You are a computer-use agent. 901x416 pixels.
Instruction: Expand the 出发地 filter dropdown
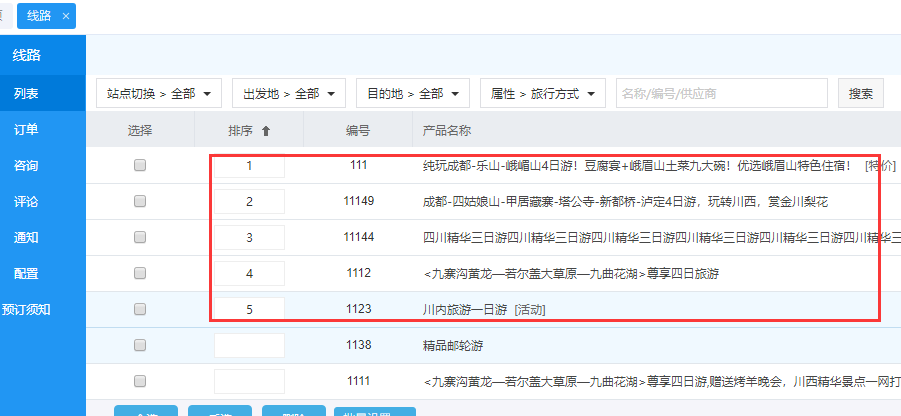pos(289,94)
